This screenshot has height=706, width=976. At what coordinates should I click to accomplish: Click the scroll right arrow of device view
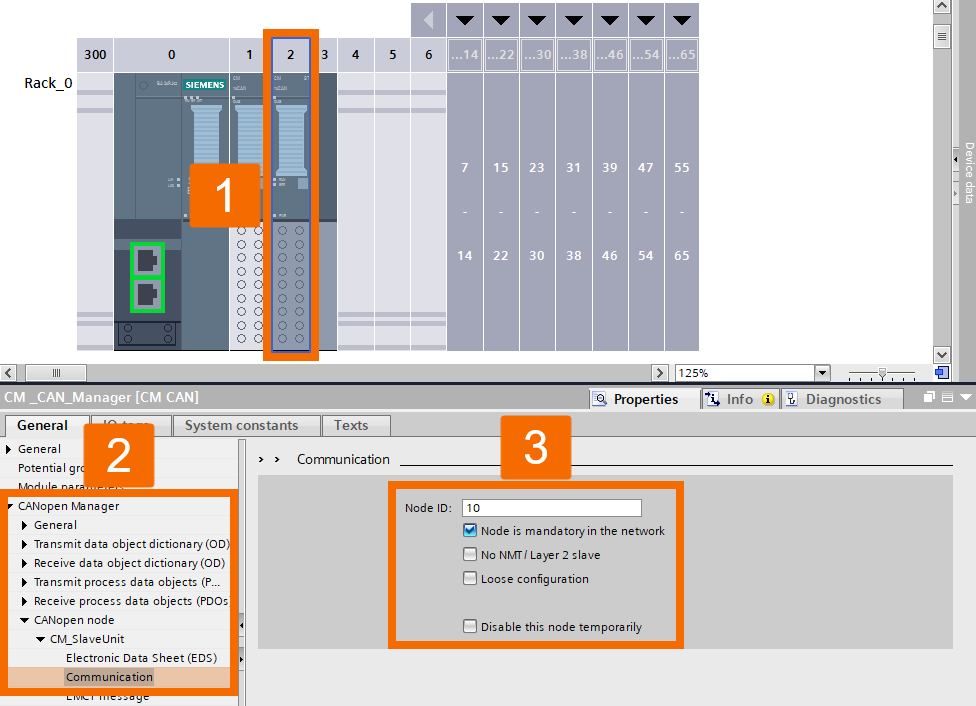[660, 373]
